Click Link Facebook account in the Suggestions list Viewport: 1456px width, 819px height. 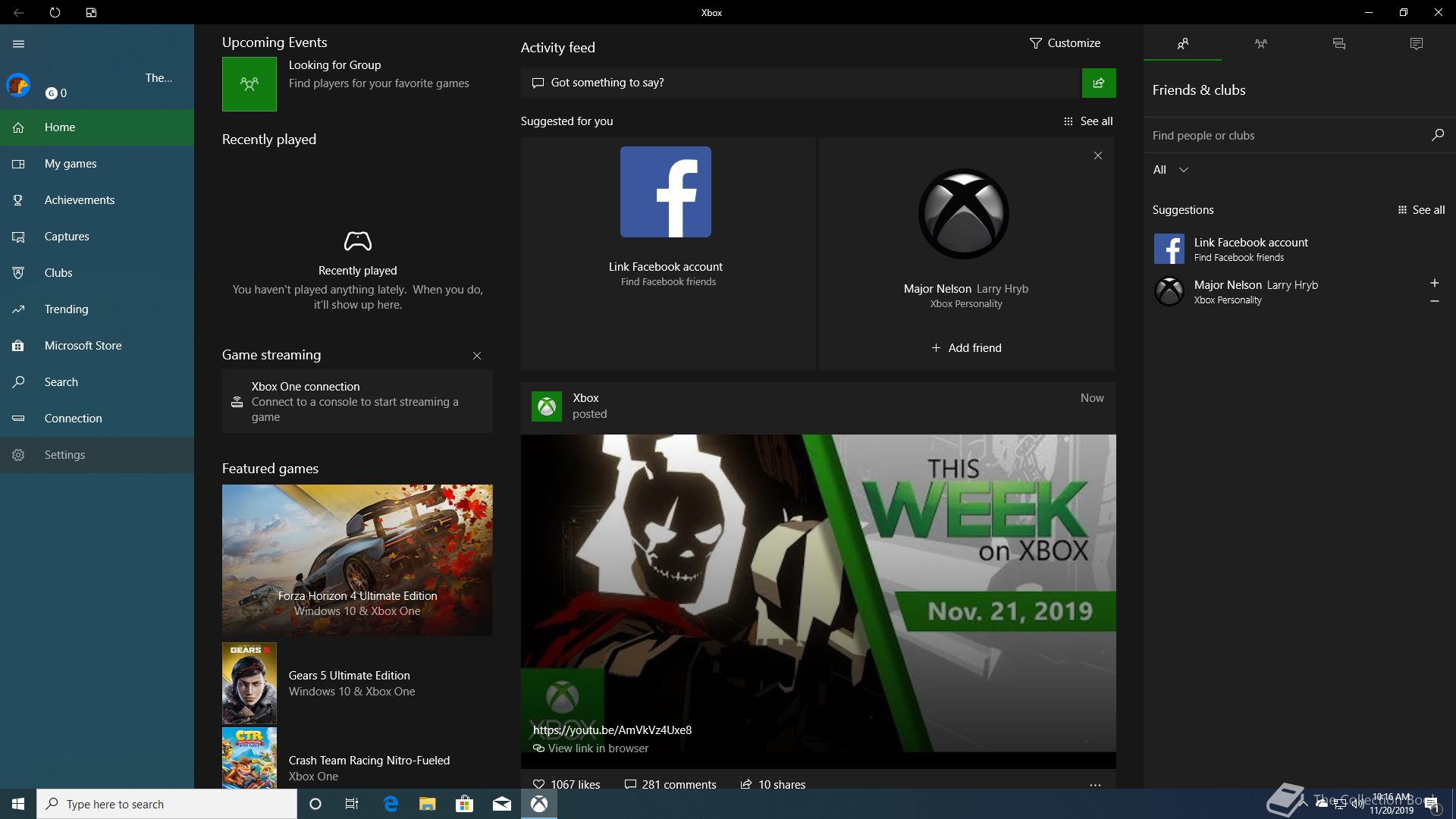(1300, 249)
